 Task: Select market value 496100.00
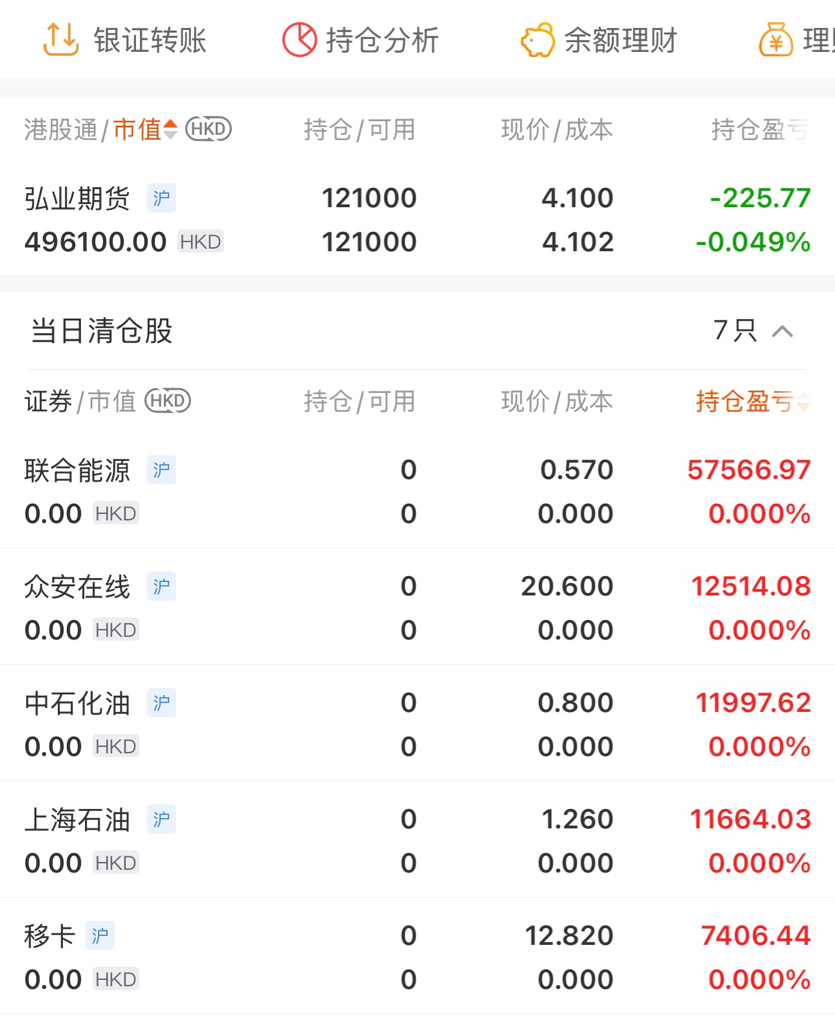pyautogui.click(x=95, y=242)
